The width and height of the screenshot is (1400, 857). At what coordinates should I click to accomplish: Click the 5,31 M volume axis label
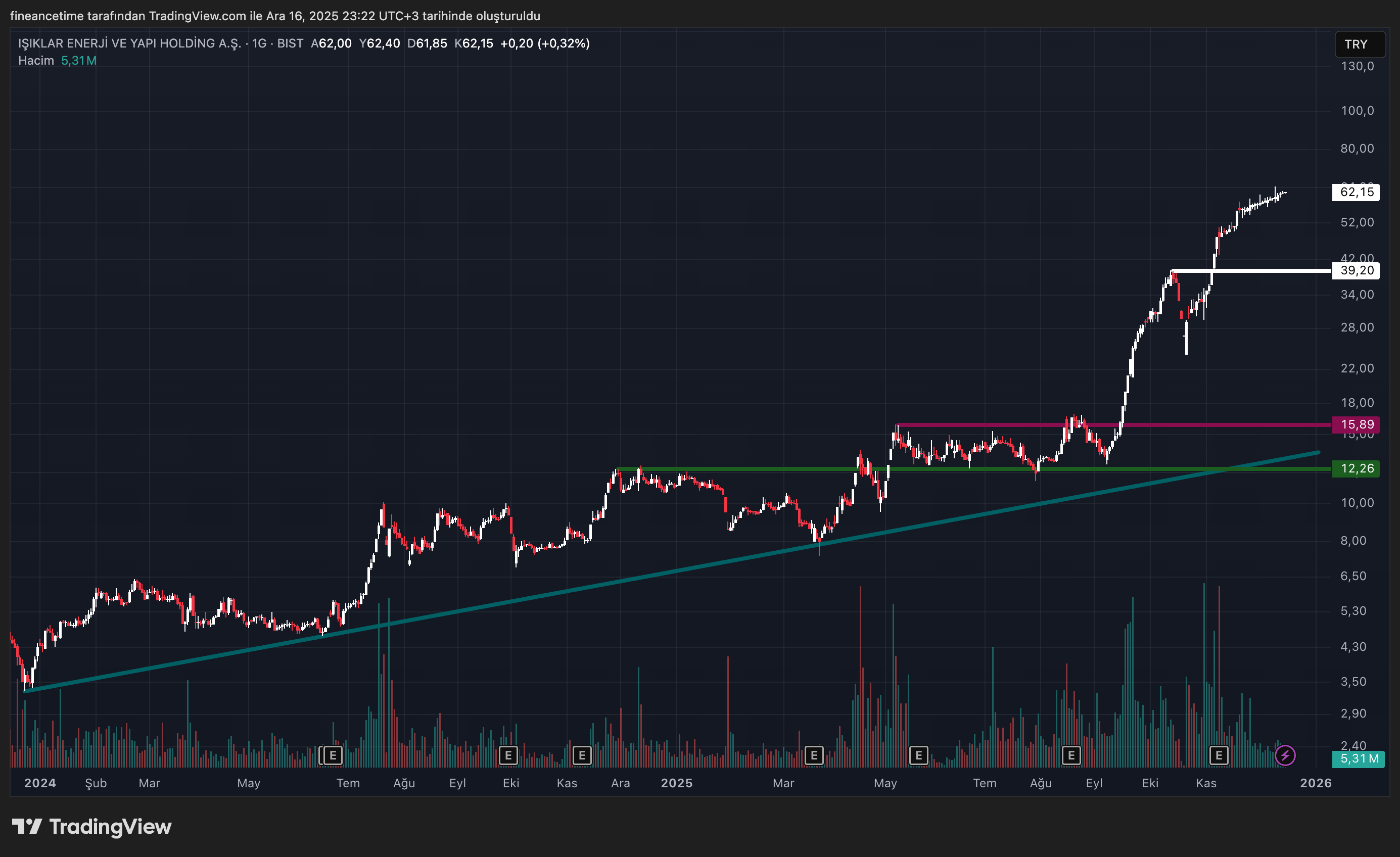click(x=1358, y=759)
